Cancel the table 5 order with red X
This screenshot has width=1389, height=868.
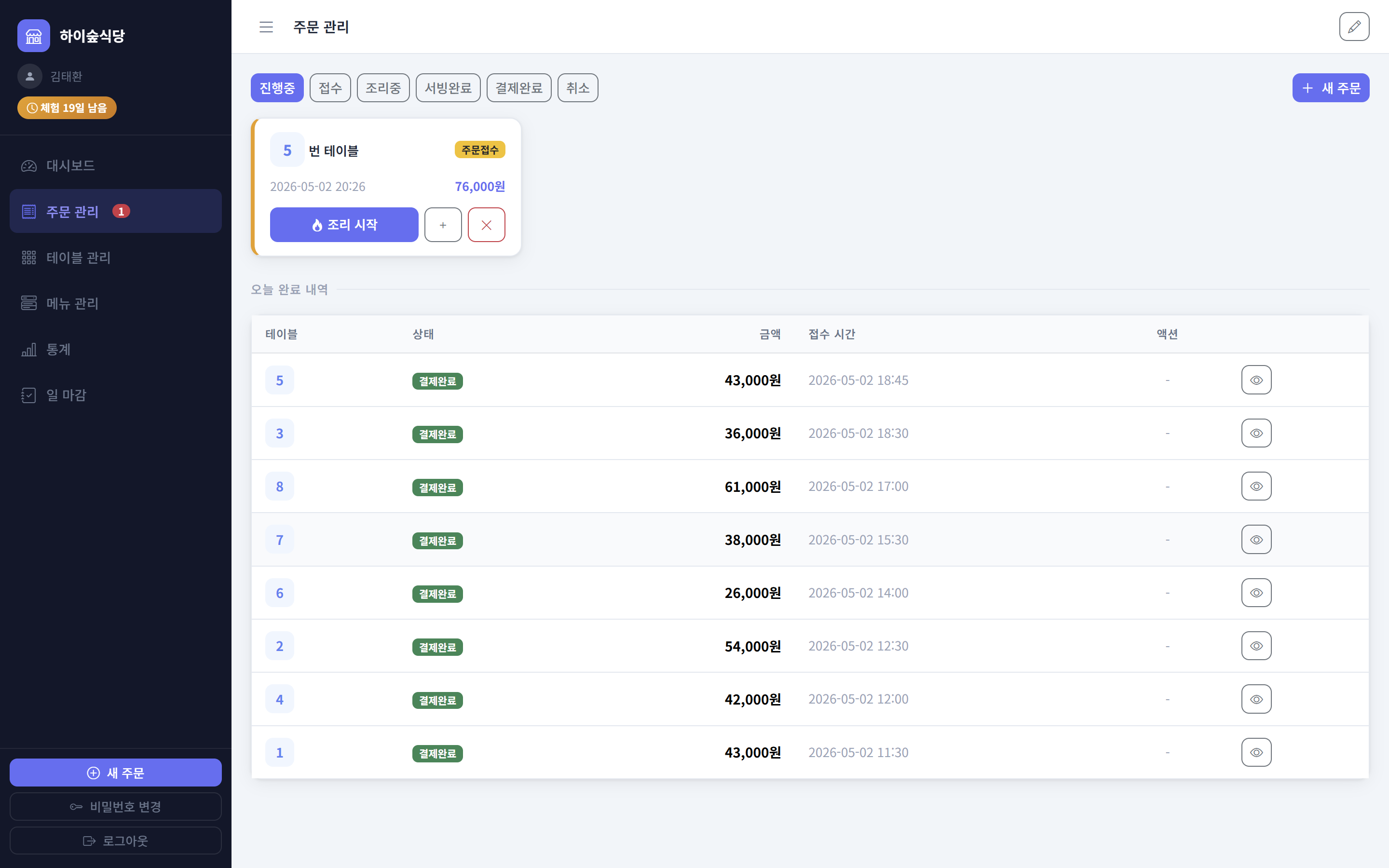[486, 224]
